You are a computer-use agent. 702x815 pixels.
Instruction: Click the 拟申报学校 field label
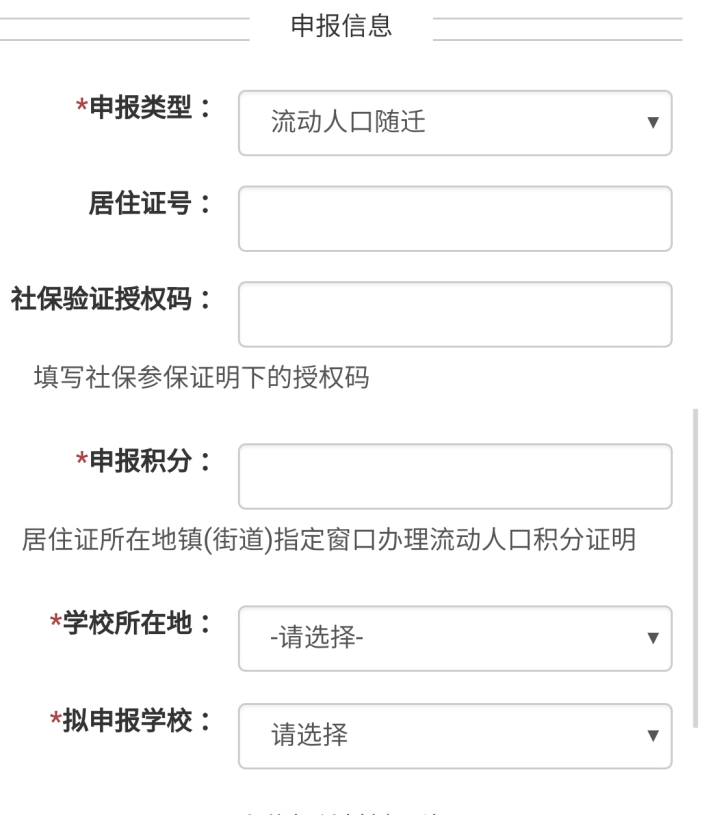coord(130,721)
